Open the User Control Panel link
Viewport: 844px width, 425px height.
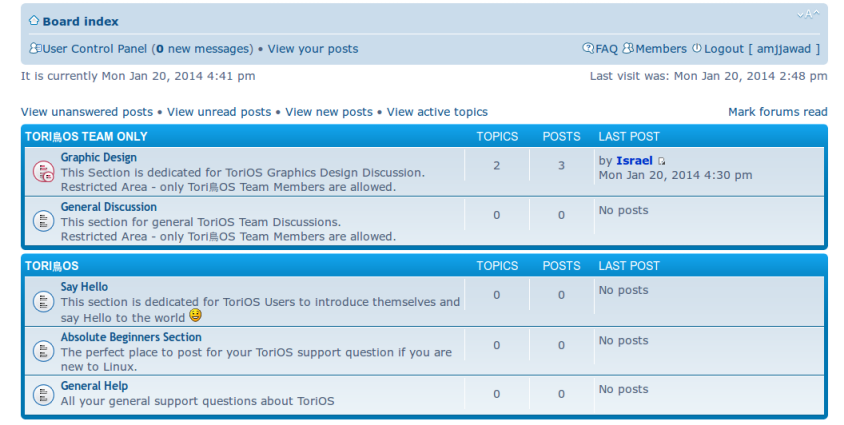click(x=94, y=49)
